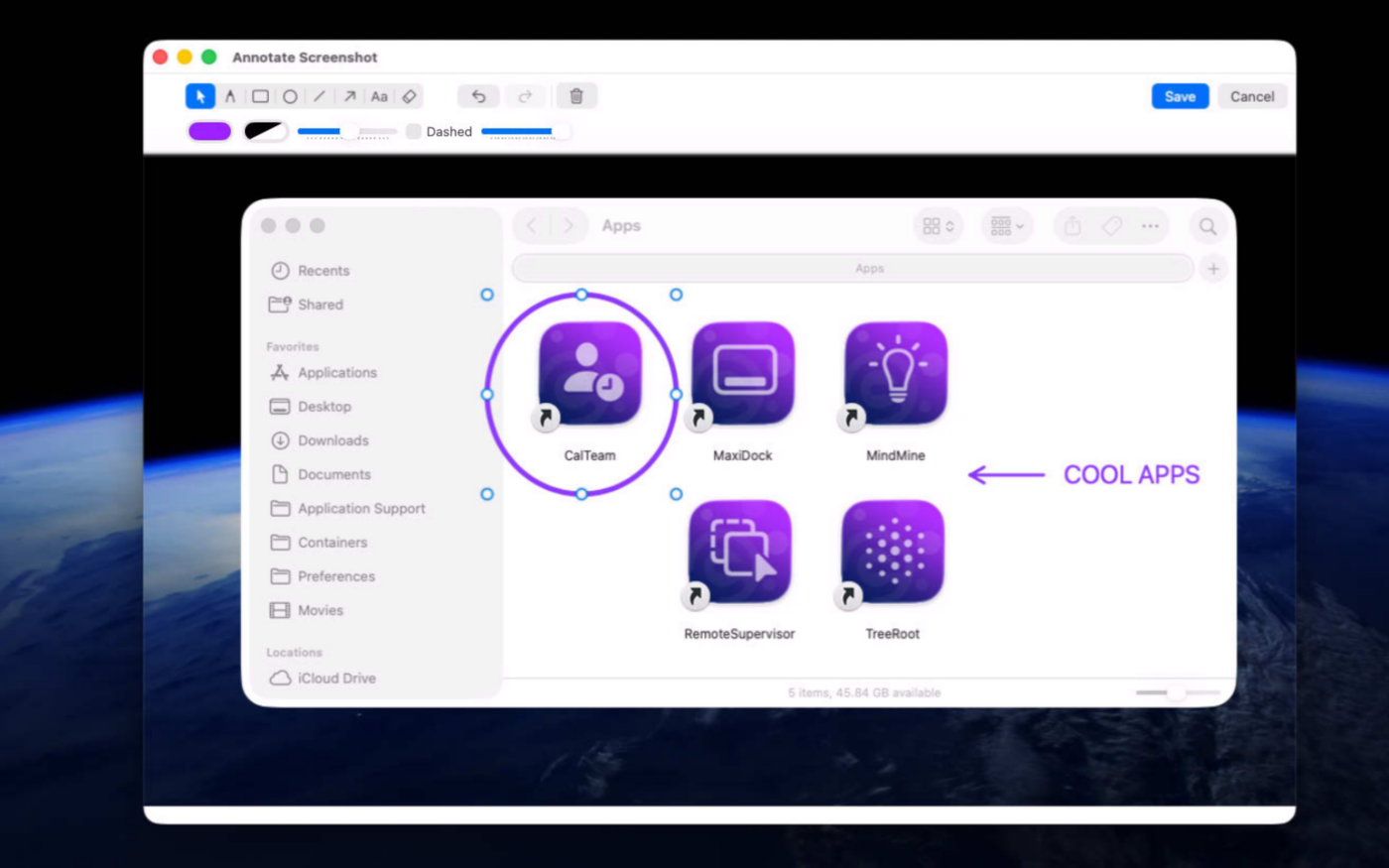
Task: Select the ellipse shape tool
Action: click(x=290, y=96)
